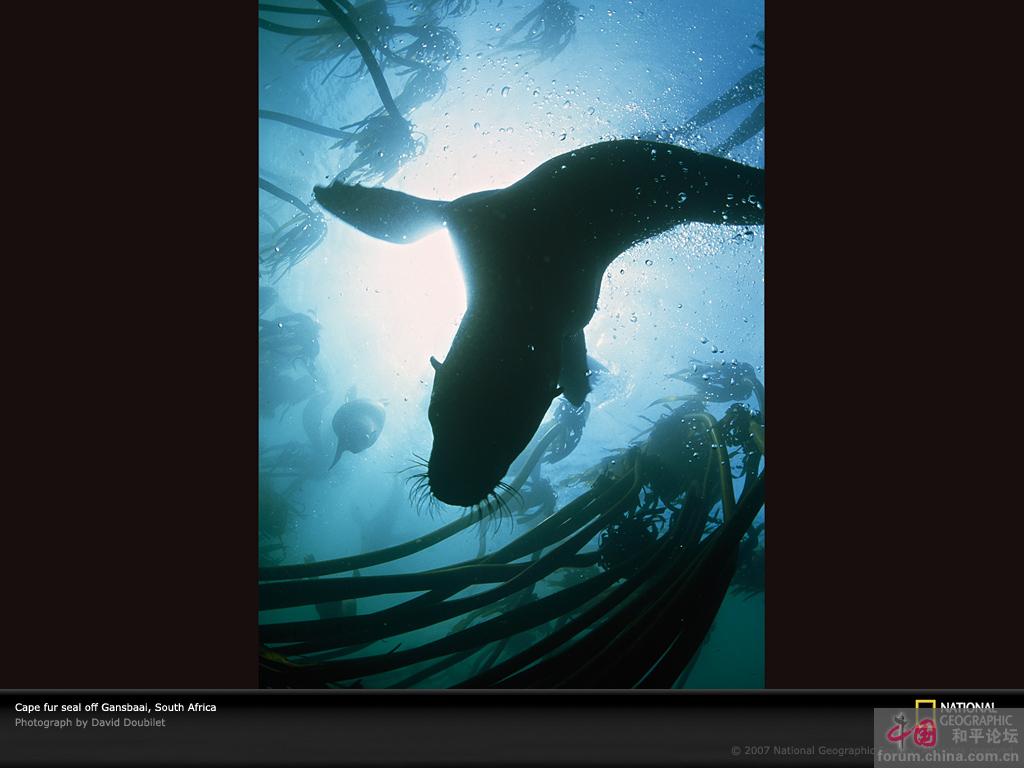
Task: Click the "© 2007 National Geographic" copyright text
Action: click(x=803, y=750)
